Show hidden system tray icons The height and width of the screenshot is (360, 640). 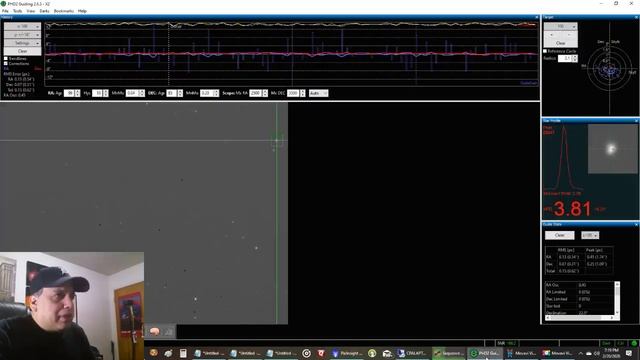point(580,353)
